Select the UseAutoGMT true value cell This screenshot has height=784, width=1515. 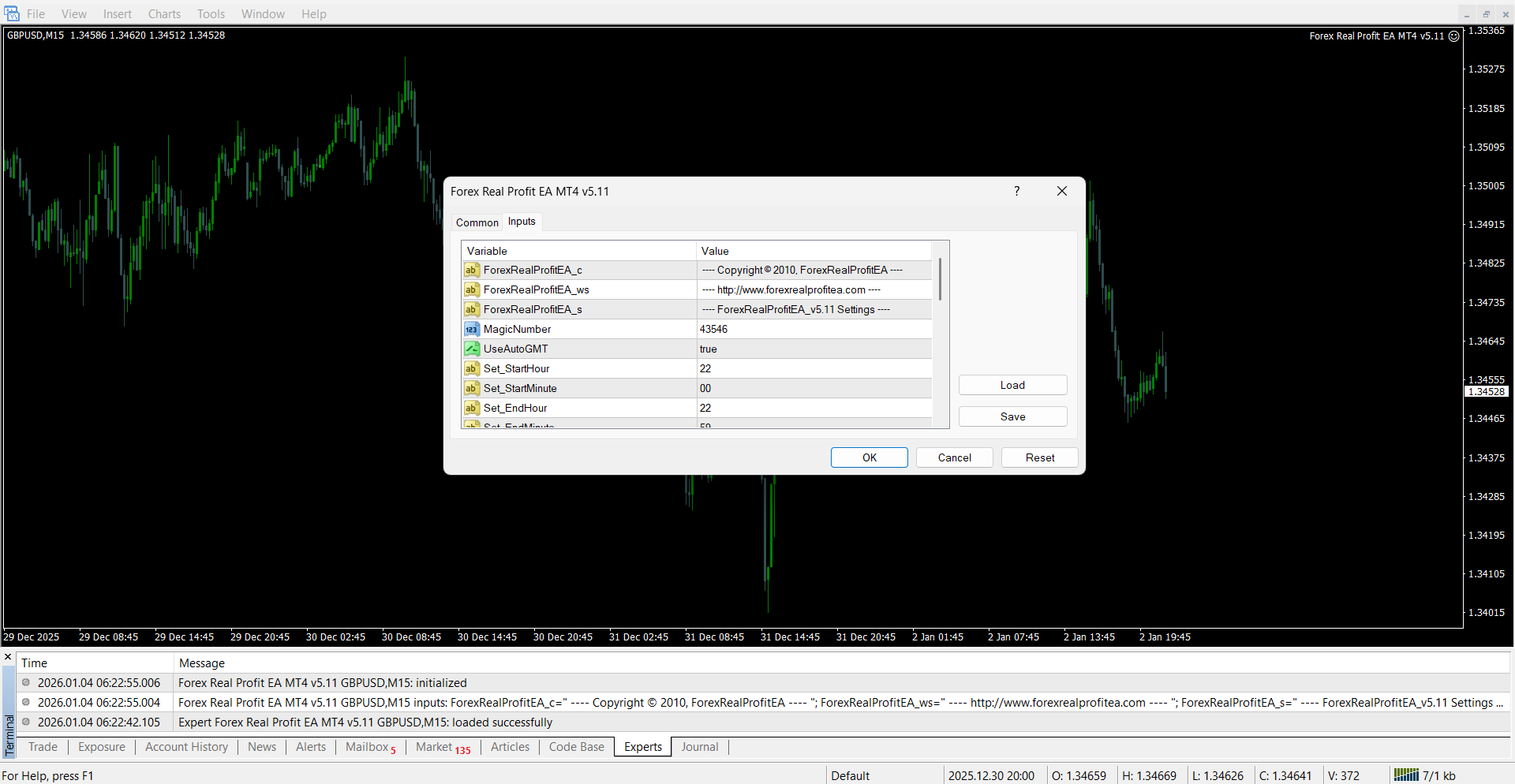pos(813,349)
